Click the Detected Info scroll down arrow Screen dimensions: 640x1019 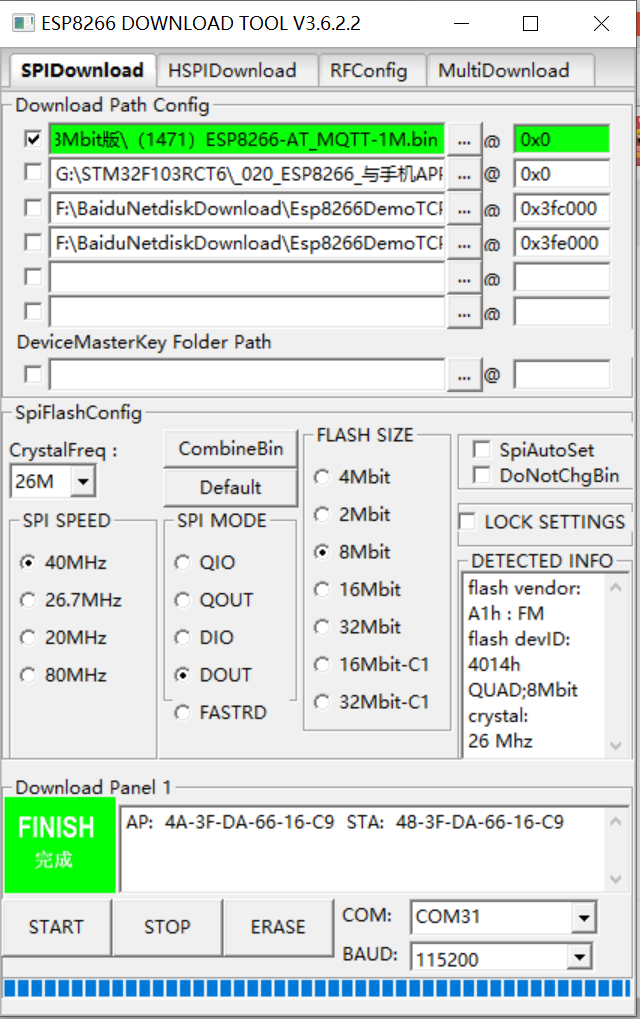click(616, 745)
